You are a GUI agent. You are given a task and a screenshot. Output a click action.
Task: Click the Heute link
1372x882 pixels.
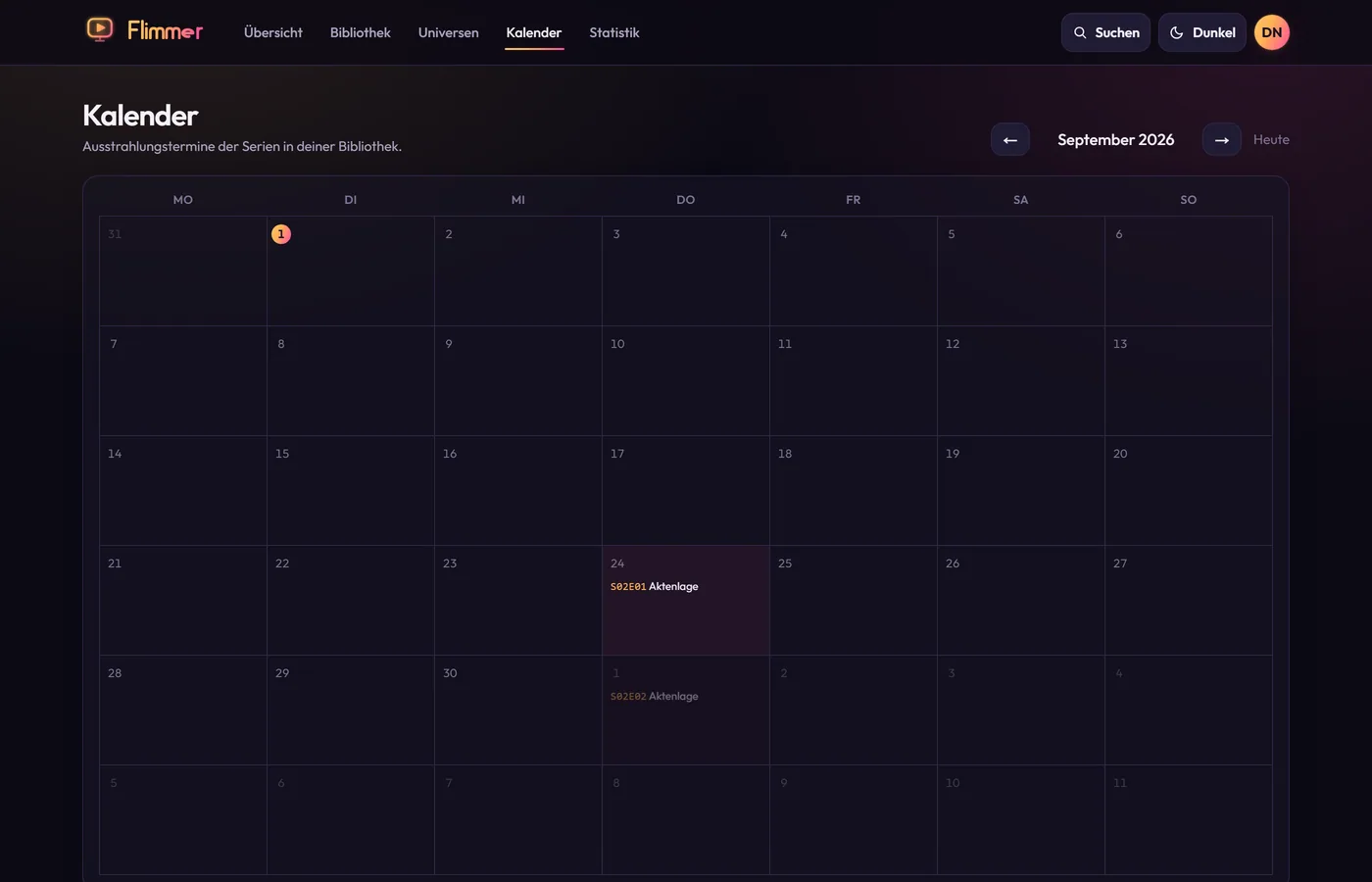coord(1271,139)
